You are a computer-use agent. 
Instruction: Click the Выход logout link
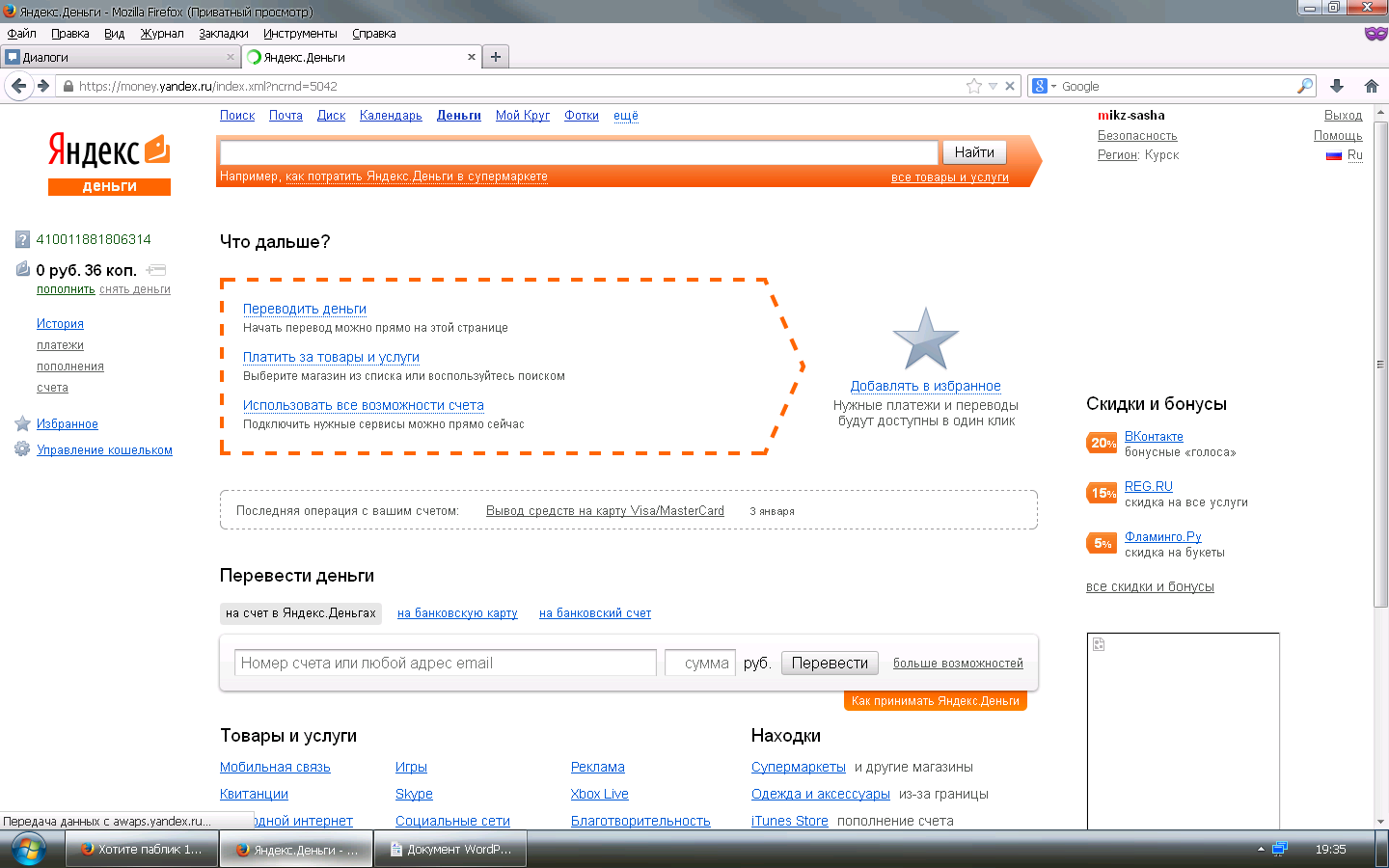click(x=1343, y=116)
